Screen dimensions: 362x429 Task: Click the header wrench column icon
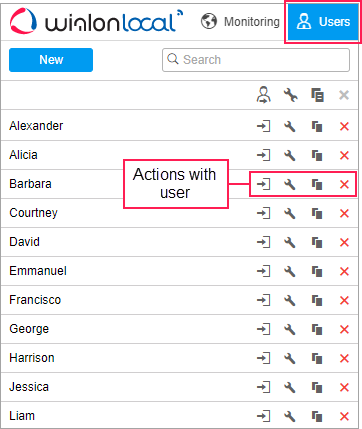290,95
